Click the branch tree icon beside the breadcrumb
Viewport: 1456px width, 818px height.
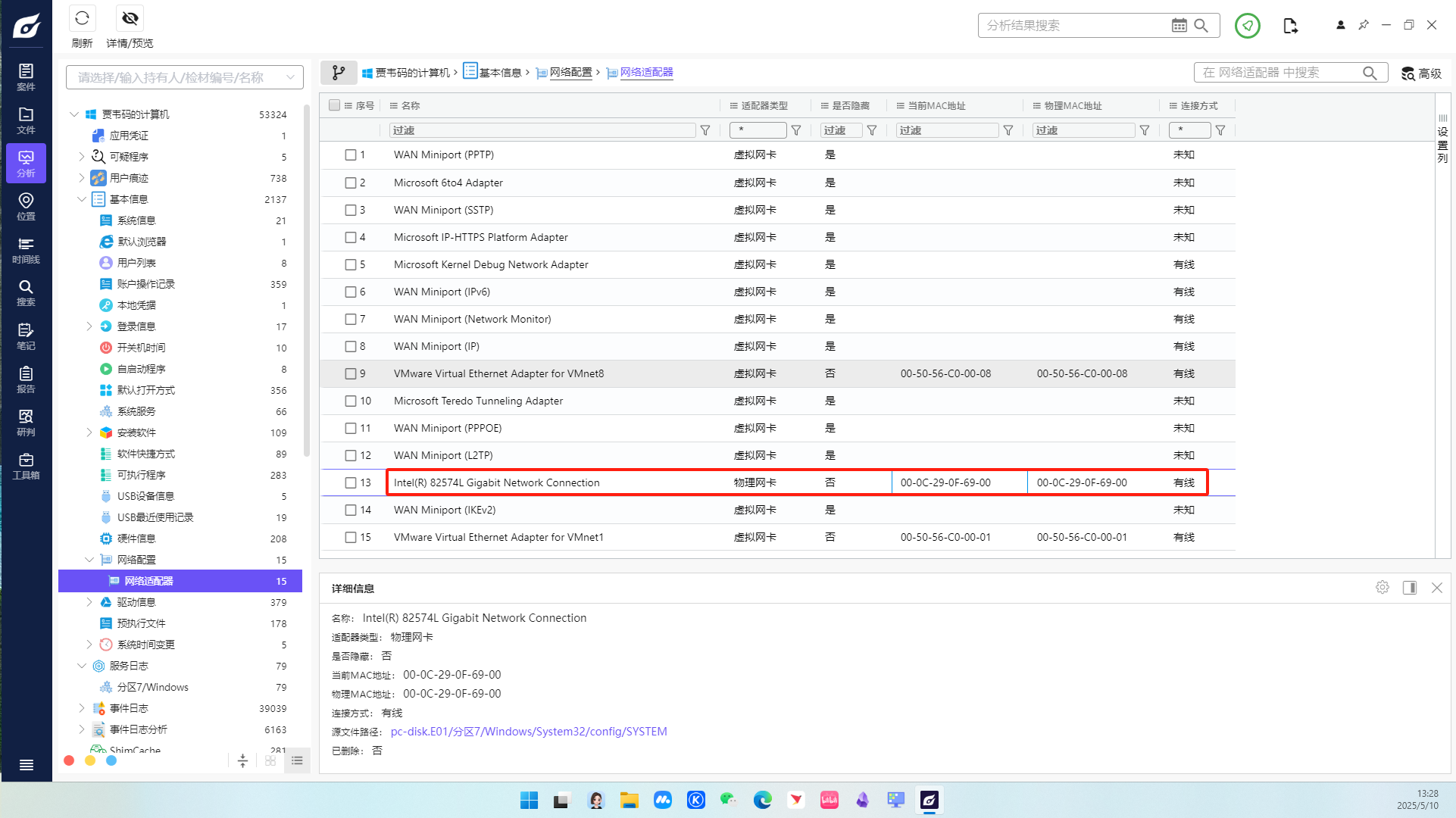point(339,73)
